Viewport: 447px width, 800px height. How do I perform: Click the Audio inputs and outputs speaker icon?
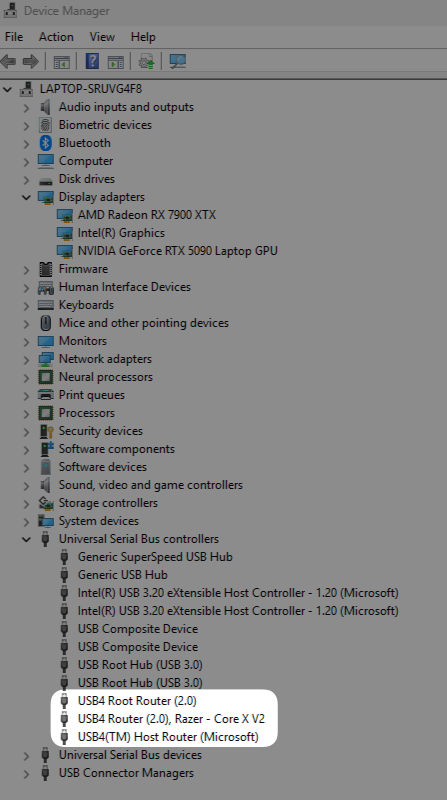45,107
